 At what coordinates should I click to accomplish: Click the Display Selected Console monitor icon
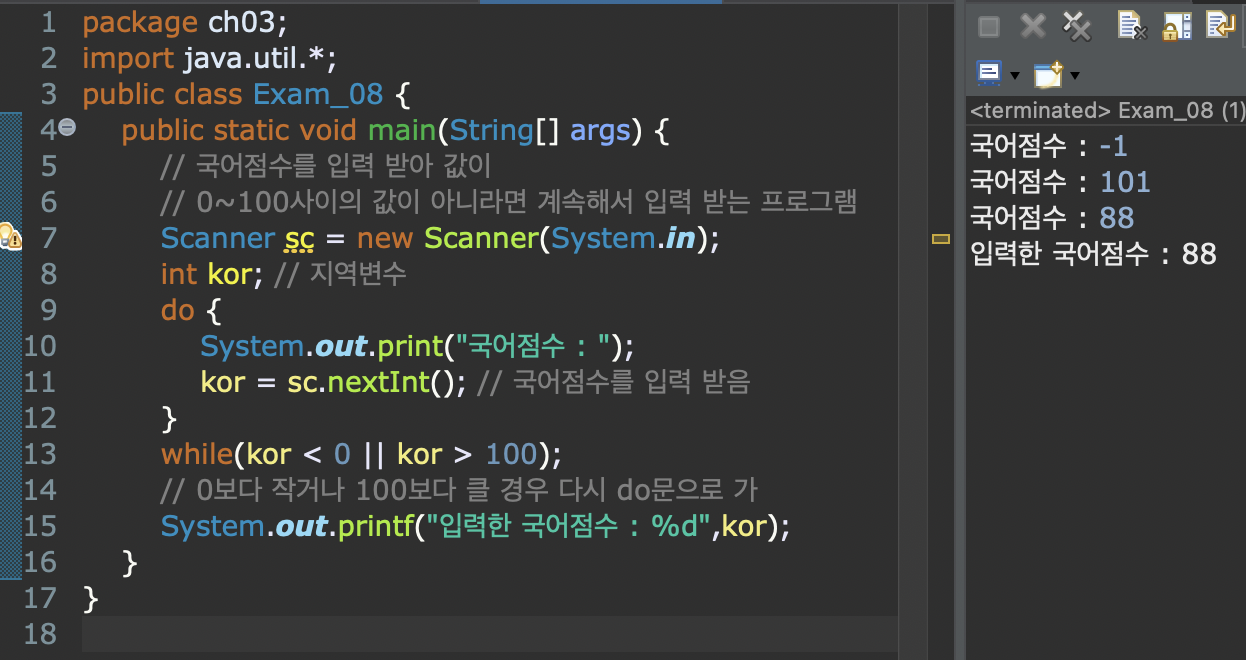989,73
